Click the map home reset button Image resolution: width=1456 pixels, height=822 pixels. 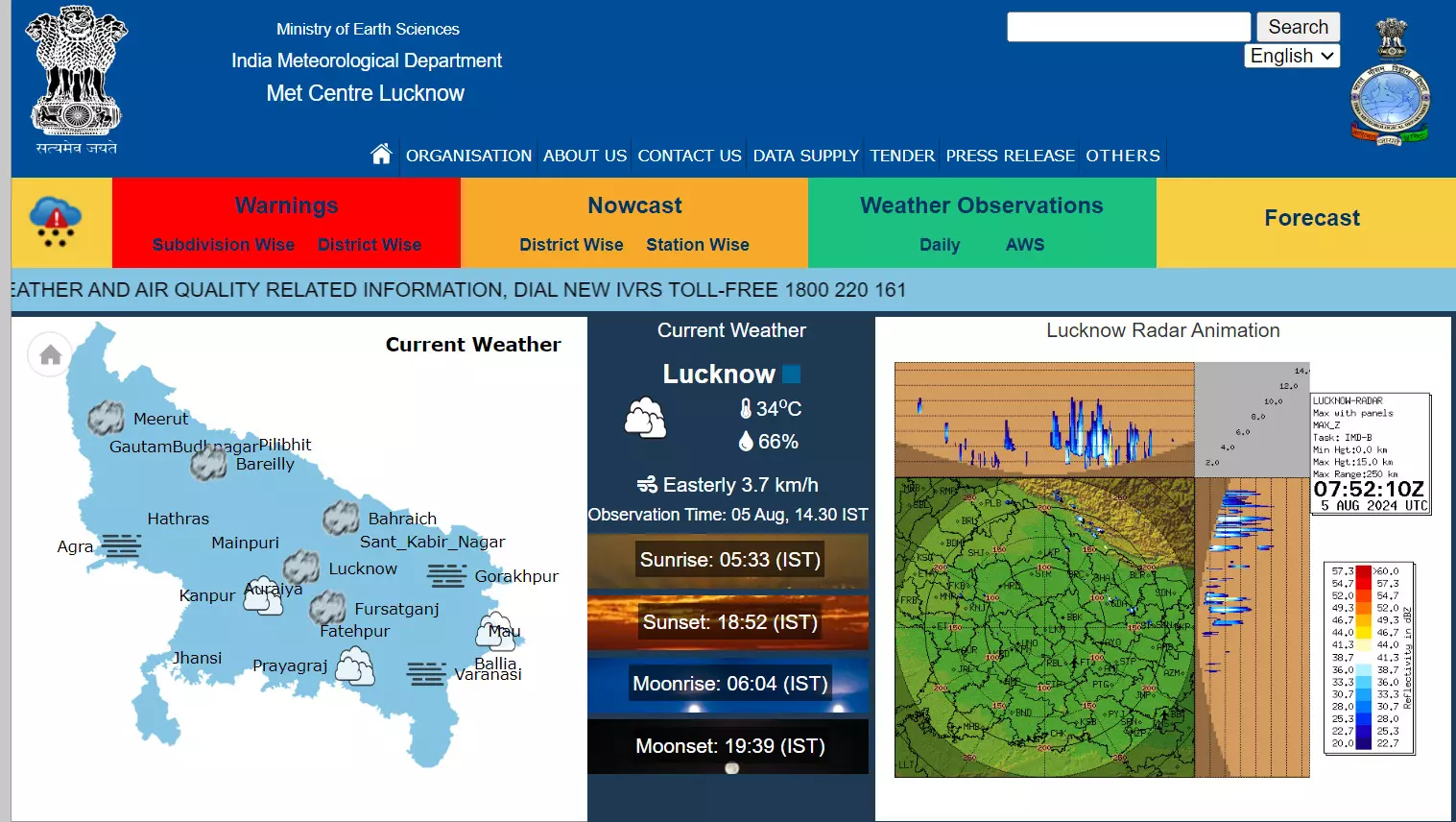pyautogui.click(x=50, y=355)
